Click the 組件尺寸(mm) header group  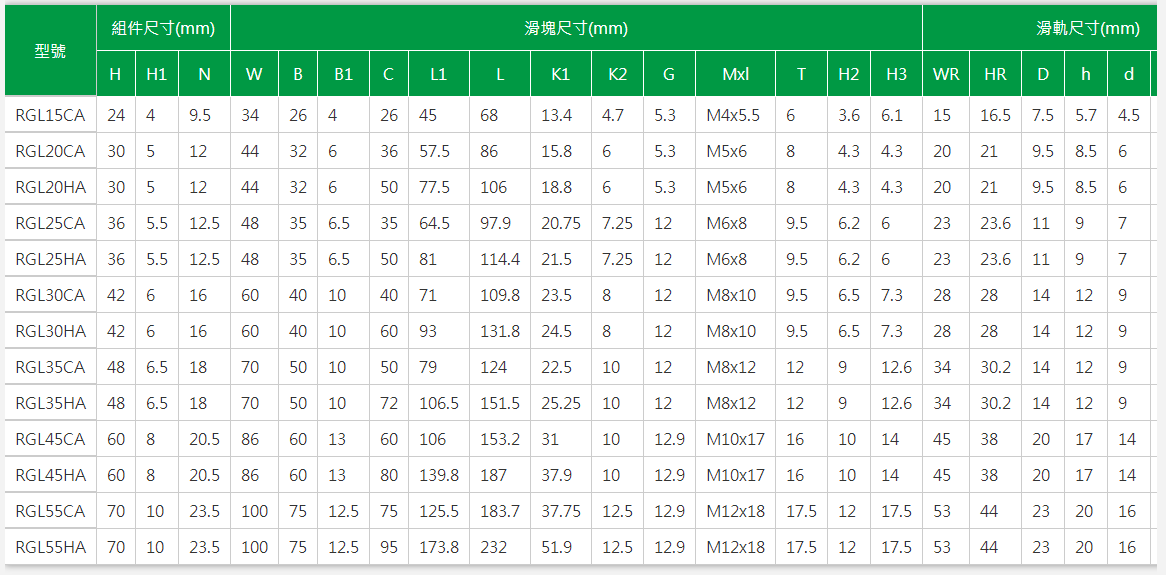163,28
